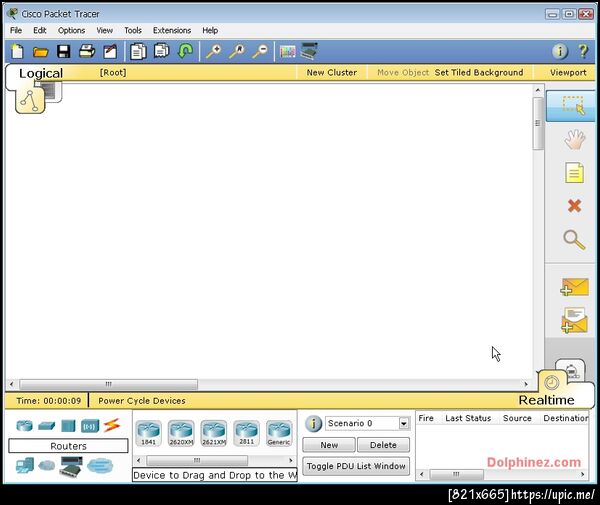Viewport: 600px width, 505px height.
Task: Choose the Routers device category icon
Action: (x=24, y=425)
